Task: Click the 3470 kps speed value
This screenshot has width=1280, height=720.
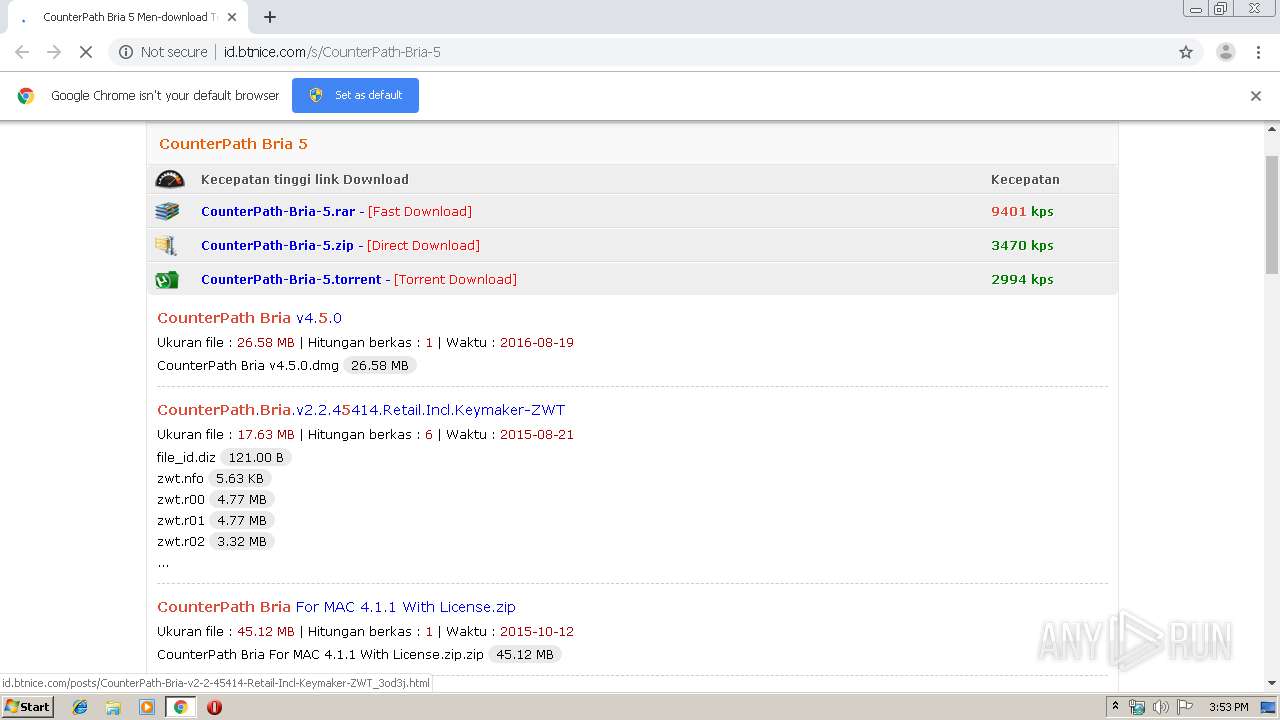Action: tap(1022, 245)
